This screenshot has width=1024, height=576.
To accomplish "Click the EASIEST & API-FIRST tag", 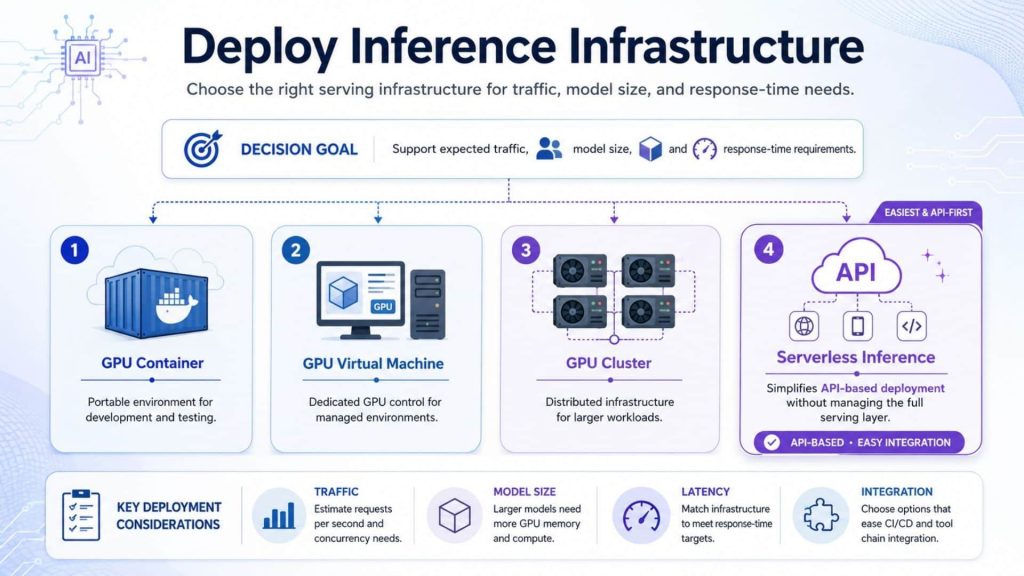I will tap(928, 212).
